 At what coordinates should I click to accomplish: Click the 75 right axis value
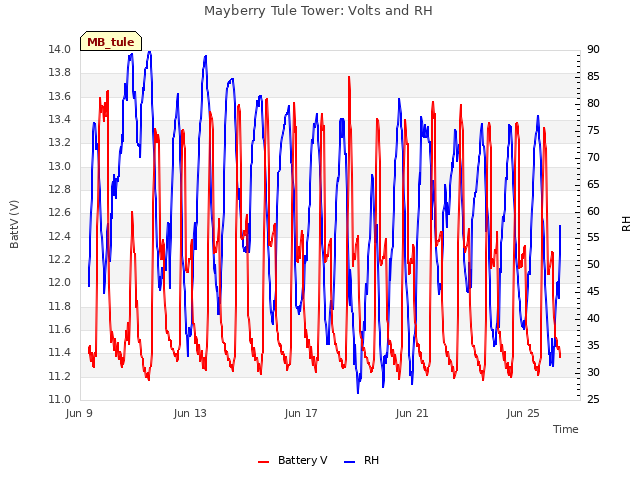[593, 130]
